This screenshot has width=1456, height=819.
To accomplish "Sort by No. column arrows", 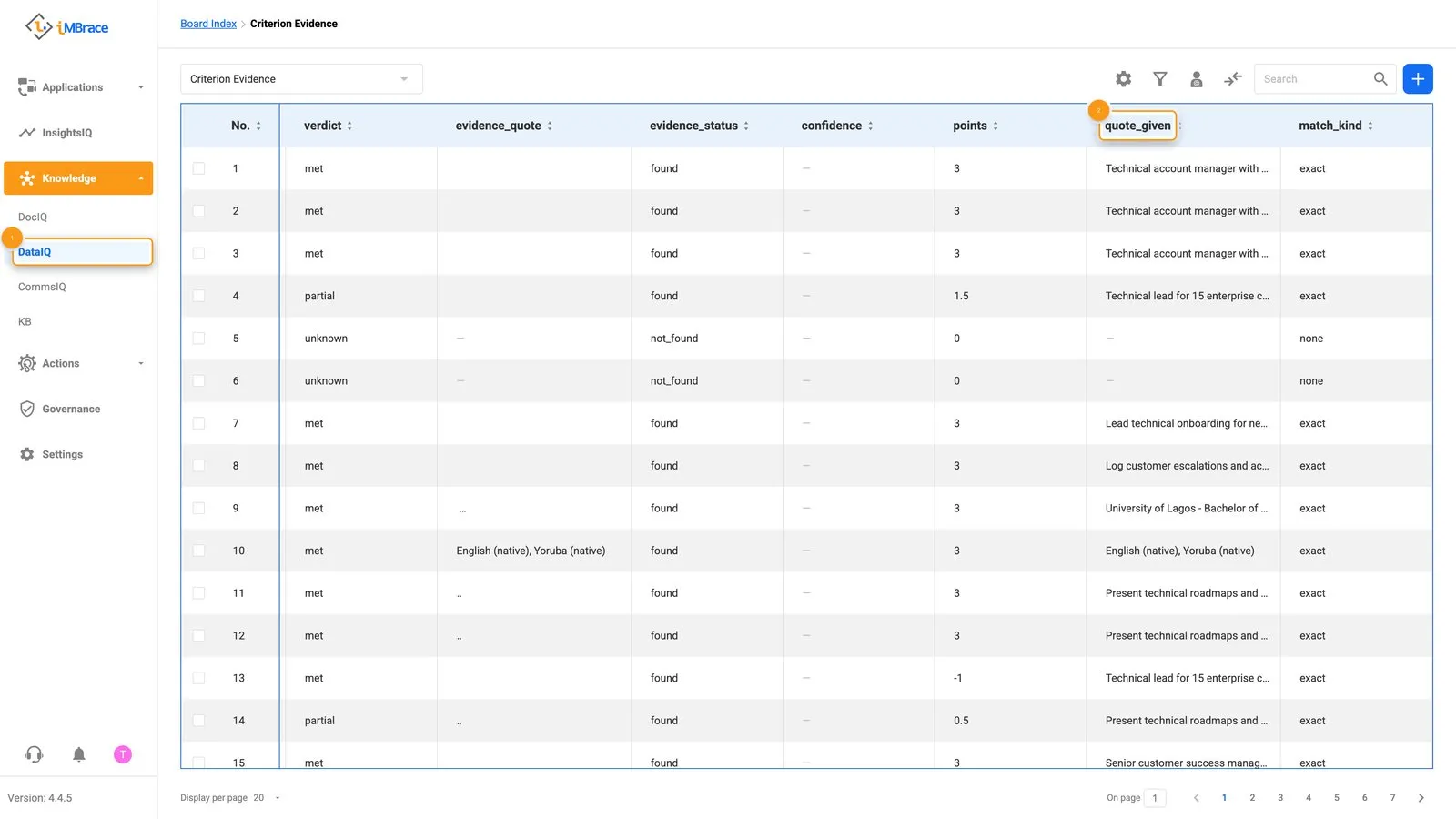I will click(258, 126).
